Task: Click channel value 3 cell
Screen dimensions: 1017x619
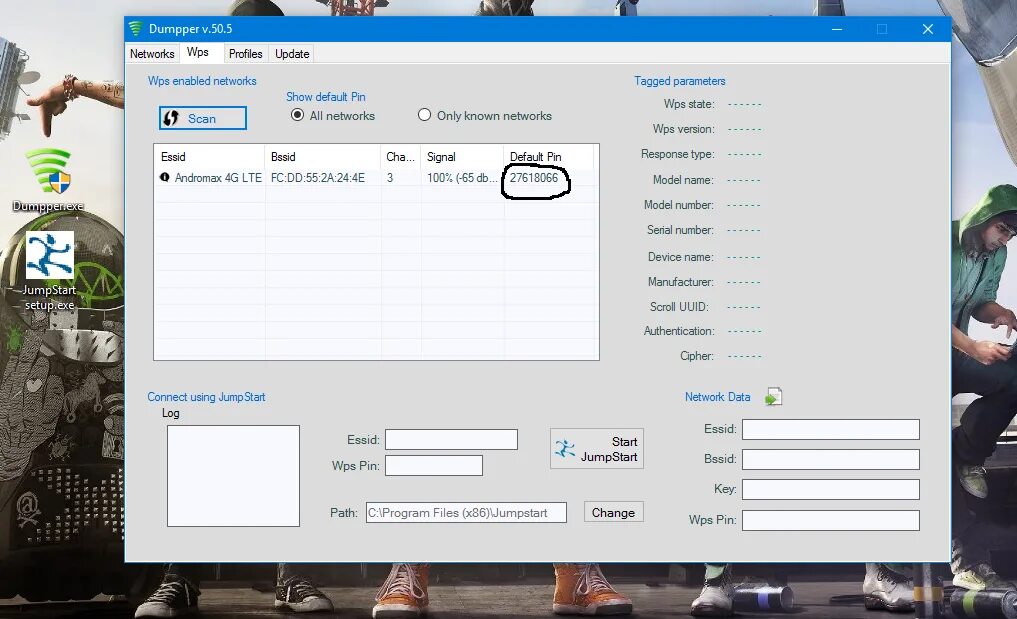Action: pos(390,177)
